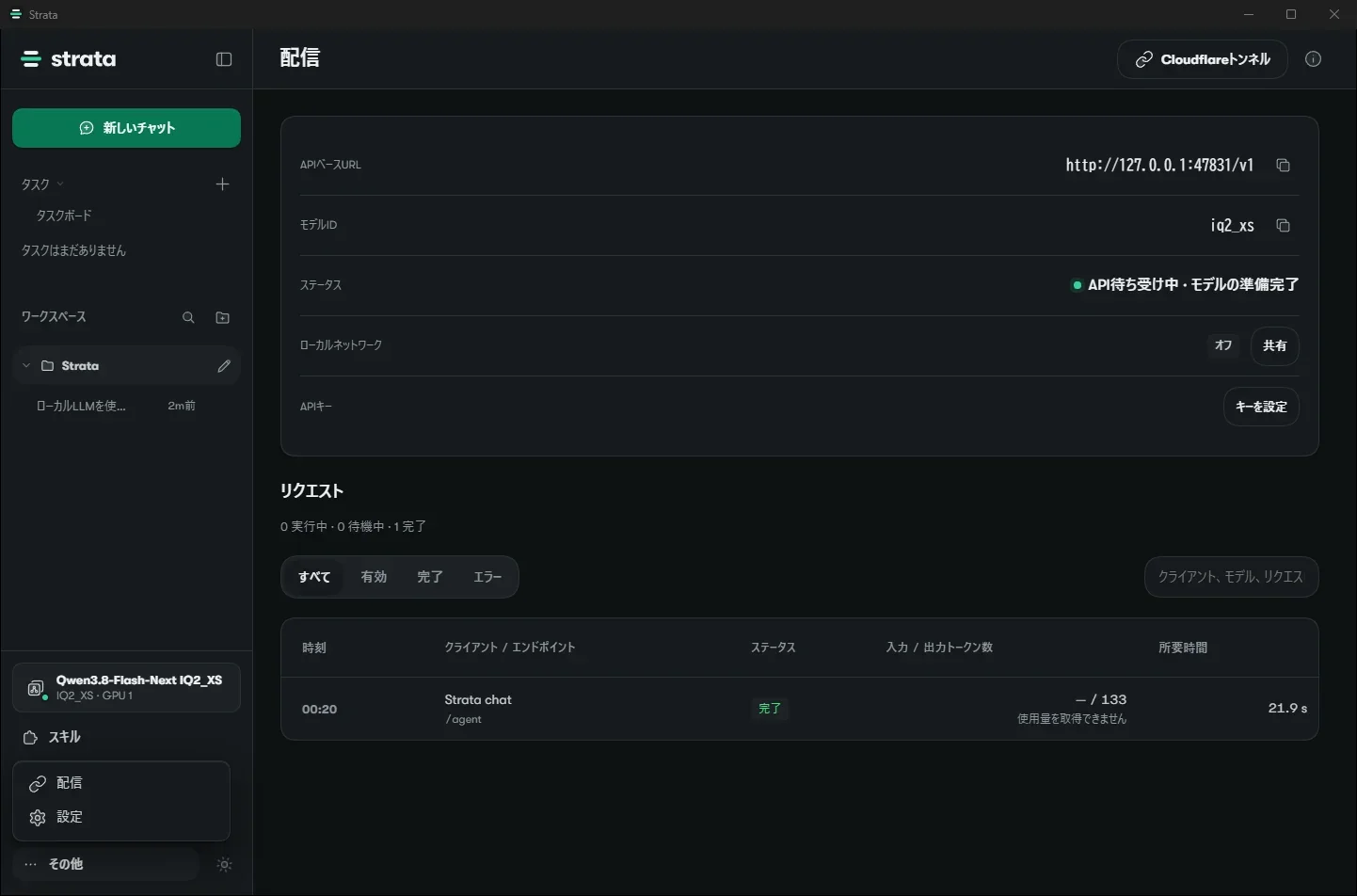Image resolution: width=1357 pixels, height=896 pixels.
Task: Click the 21.9 s duration value
Action: tap(1287, 708)
